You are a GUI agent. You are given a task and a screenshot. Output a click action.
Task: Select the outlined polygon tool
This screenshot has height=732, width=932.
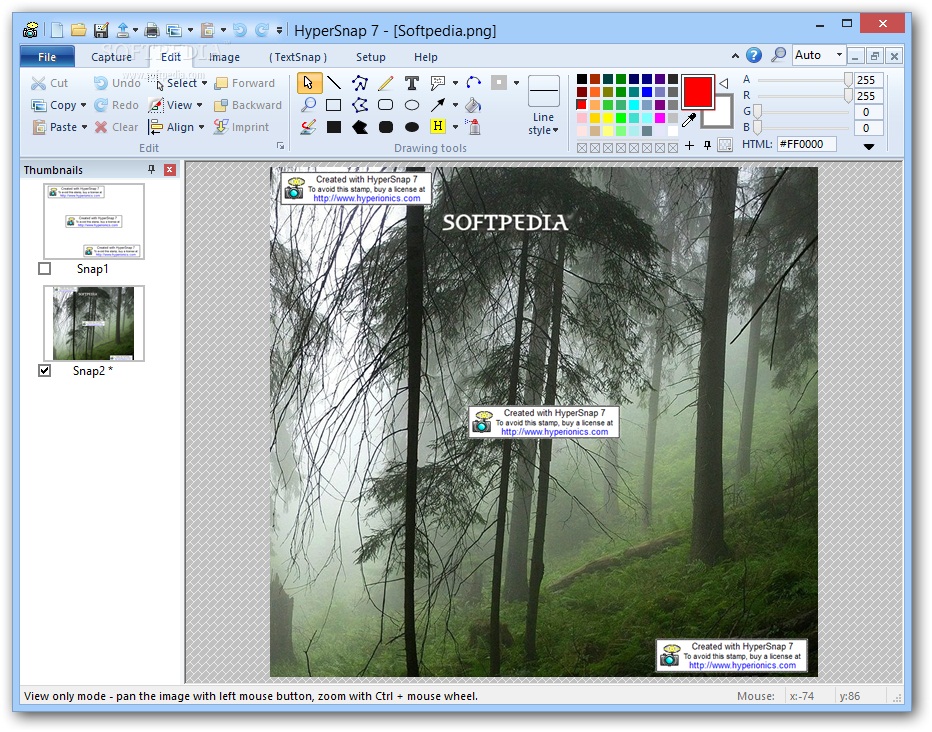tap(360, 105)
